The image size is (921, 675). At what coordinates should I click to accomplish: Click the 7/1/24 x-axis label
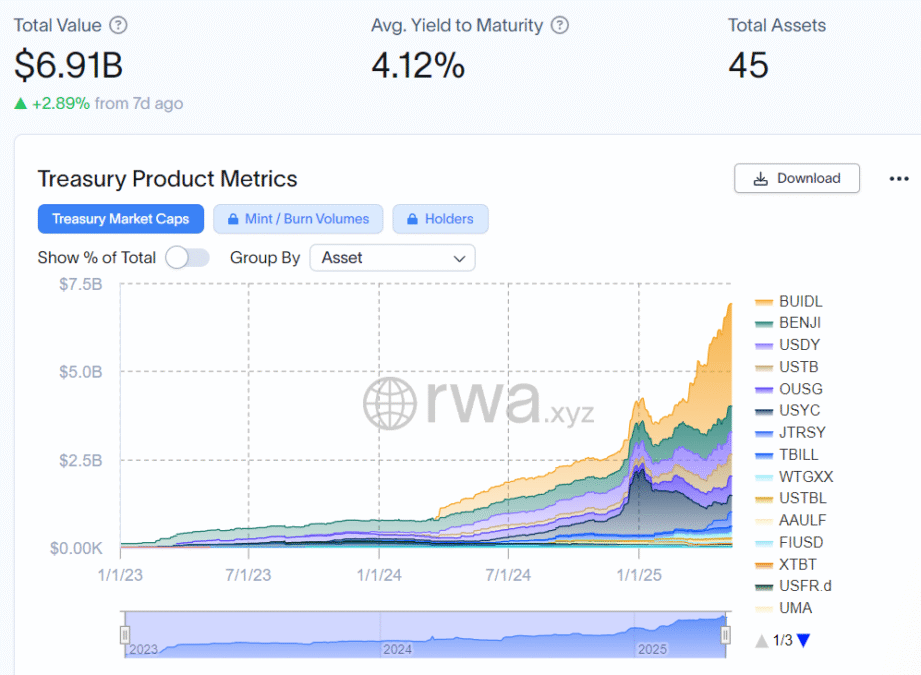pyautogui.click(x=508, y=575)
